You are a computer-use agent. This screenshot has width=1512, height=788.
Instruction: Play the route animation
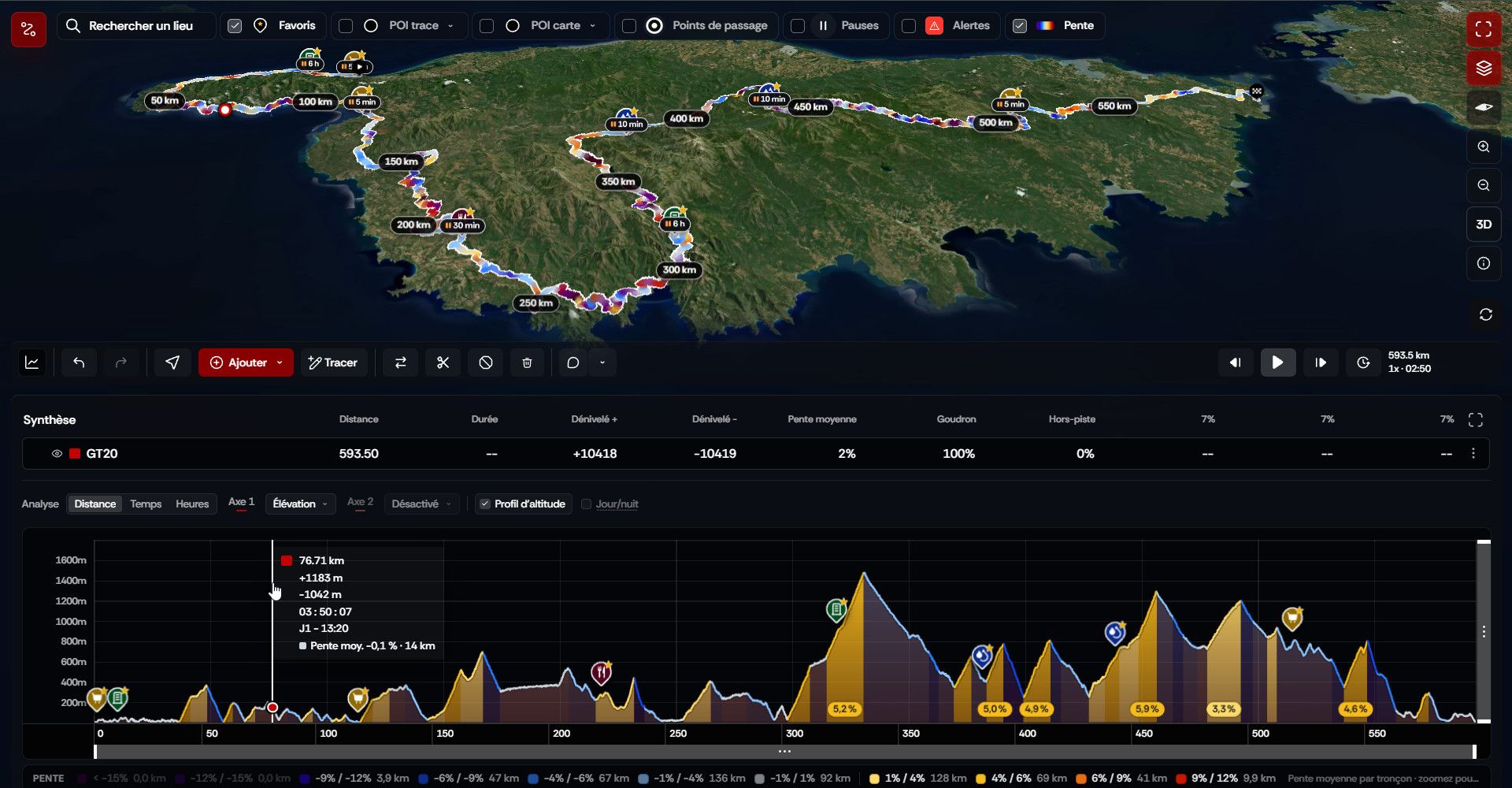1278,362
